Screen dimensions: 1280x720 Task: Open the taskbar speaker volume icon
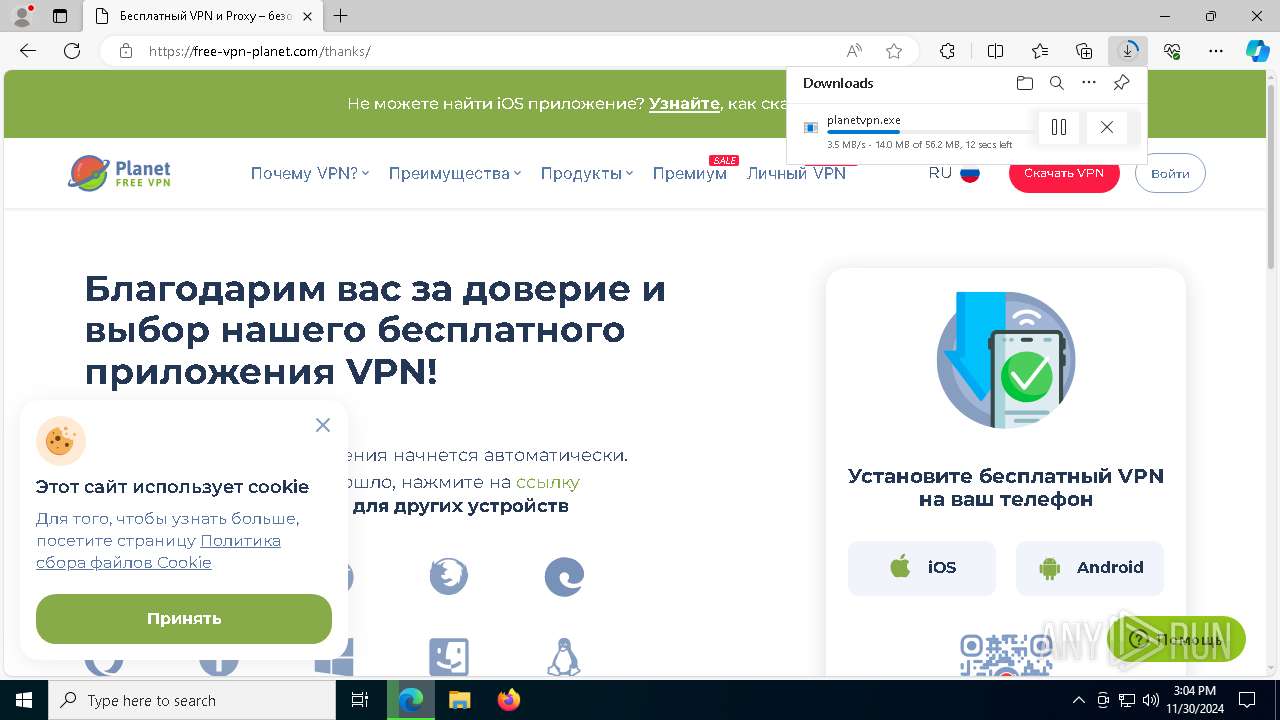[x=1150, y=700]
